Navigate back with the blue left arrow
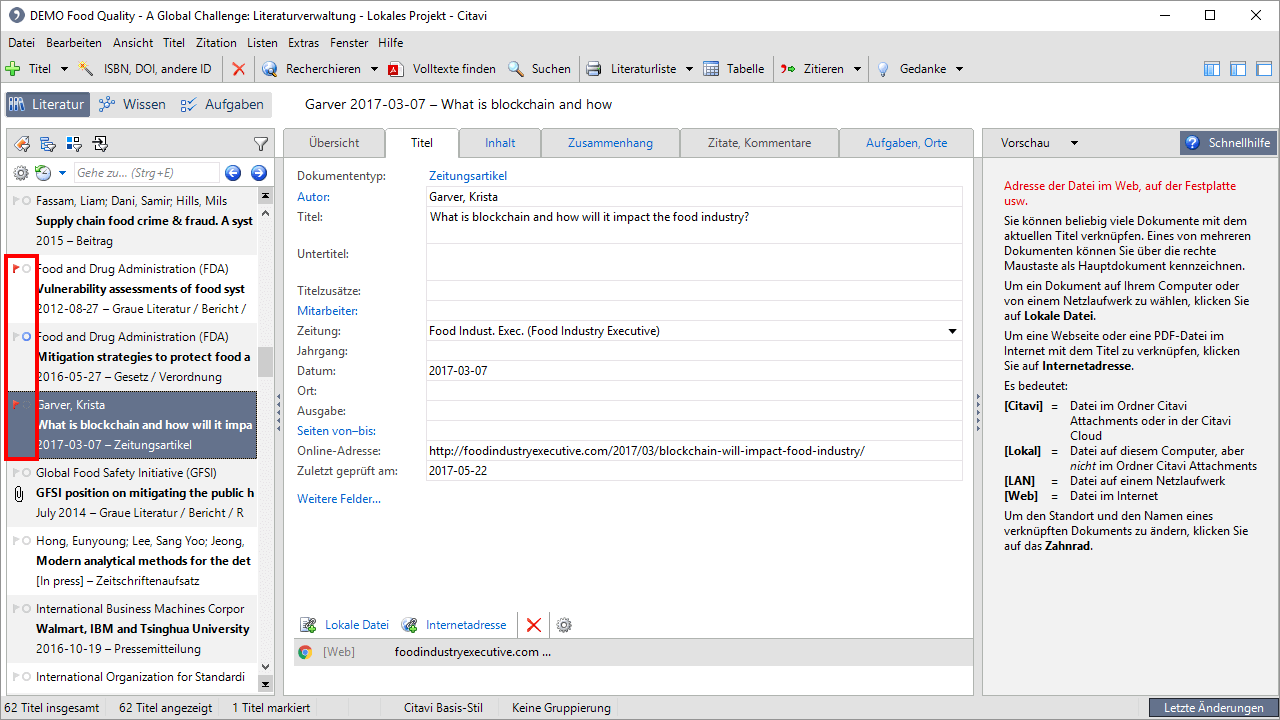 click(233, 173)
